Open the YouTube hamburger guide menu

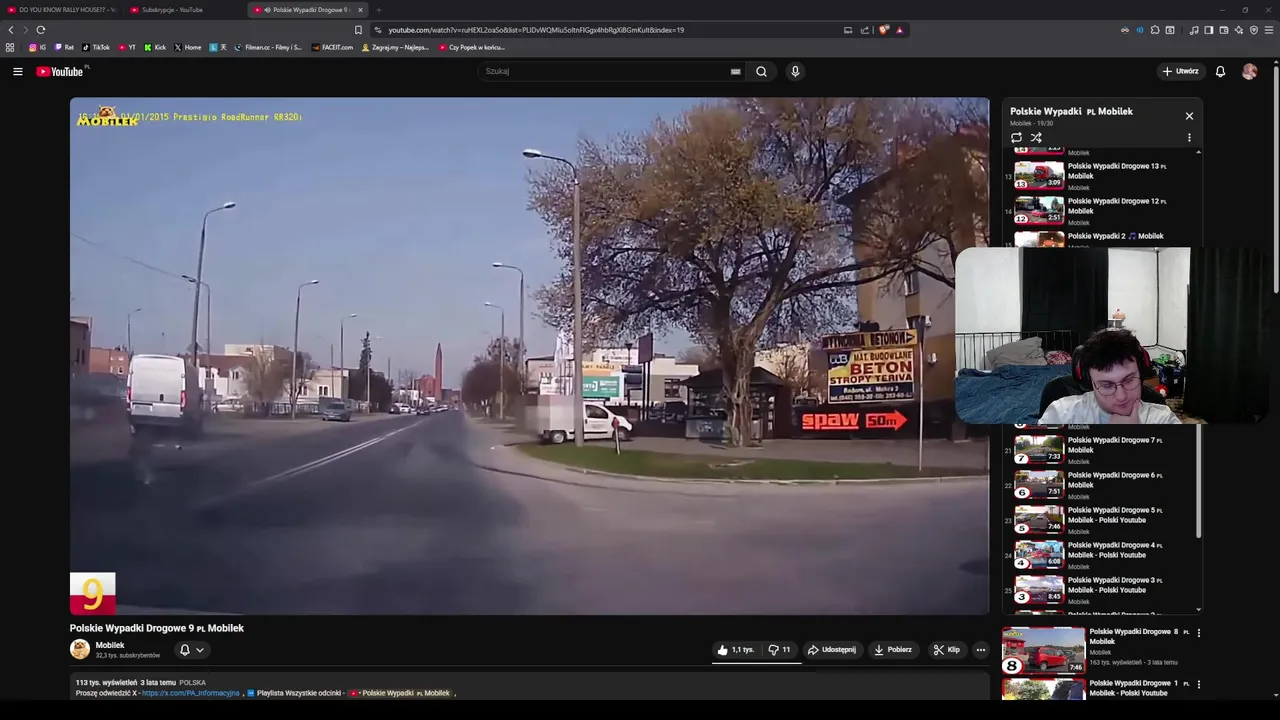click(x=17, y=71)
